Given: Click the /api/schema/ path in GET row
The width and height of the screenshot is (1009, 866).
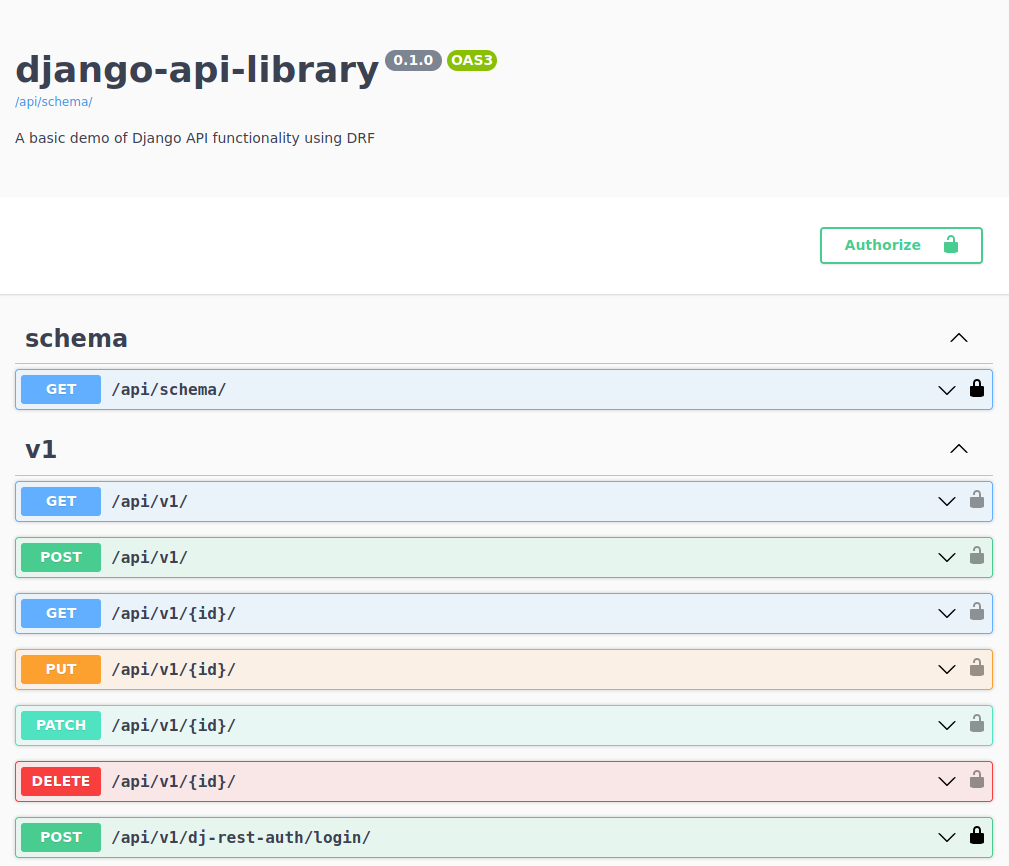Looking at the screenshot, I should pos(169,390).
